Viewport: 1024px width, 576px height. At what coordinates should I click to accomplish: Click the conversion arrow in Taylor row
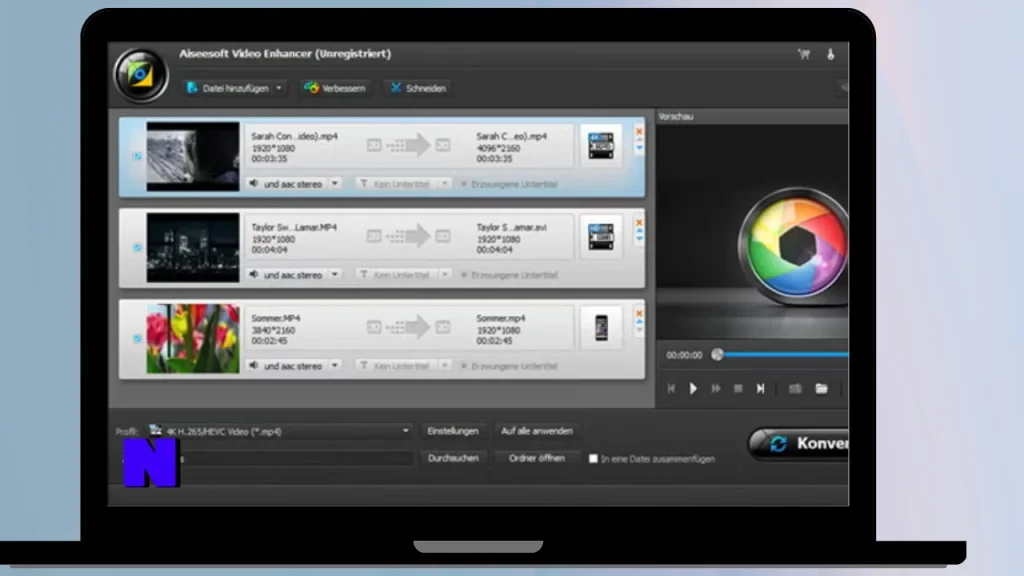[x=408, y=236]
